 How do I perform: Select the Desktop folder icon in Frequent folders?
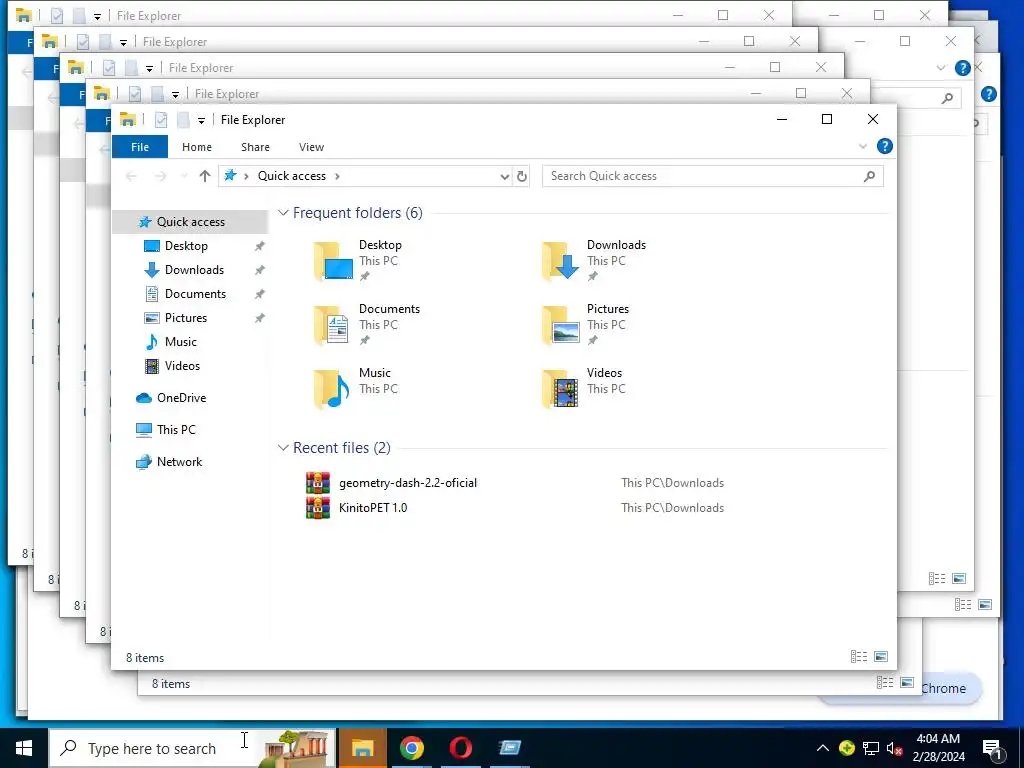(333, 261)
